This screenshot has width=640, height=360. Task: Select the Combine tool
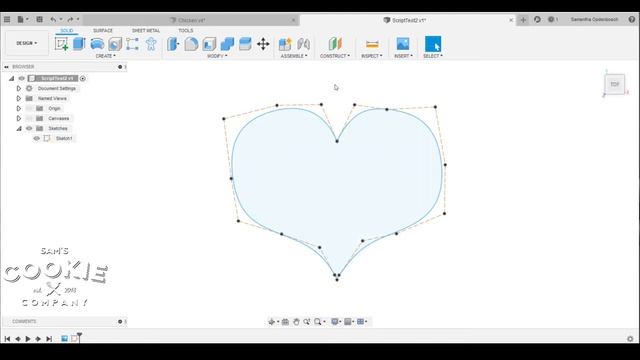(227, 44)
